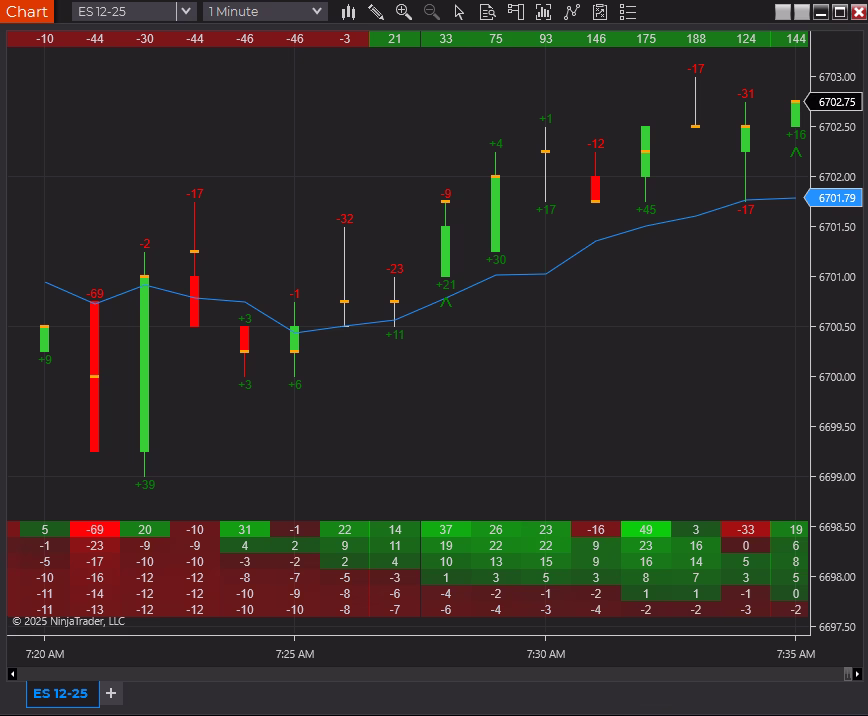Click the greyed-out zoom out magnifier
Screen dimensions: 868x716
click(x=432, y=12)
